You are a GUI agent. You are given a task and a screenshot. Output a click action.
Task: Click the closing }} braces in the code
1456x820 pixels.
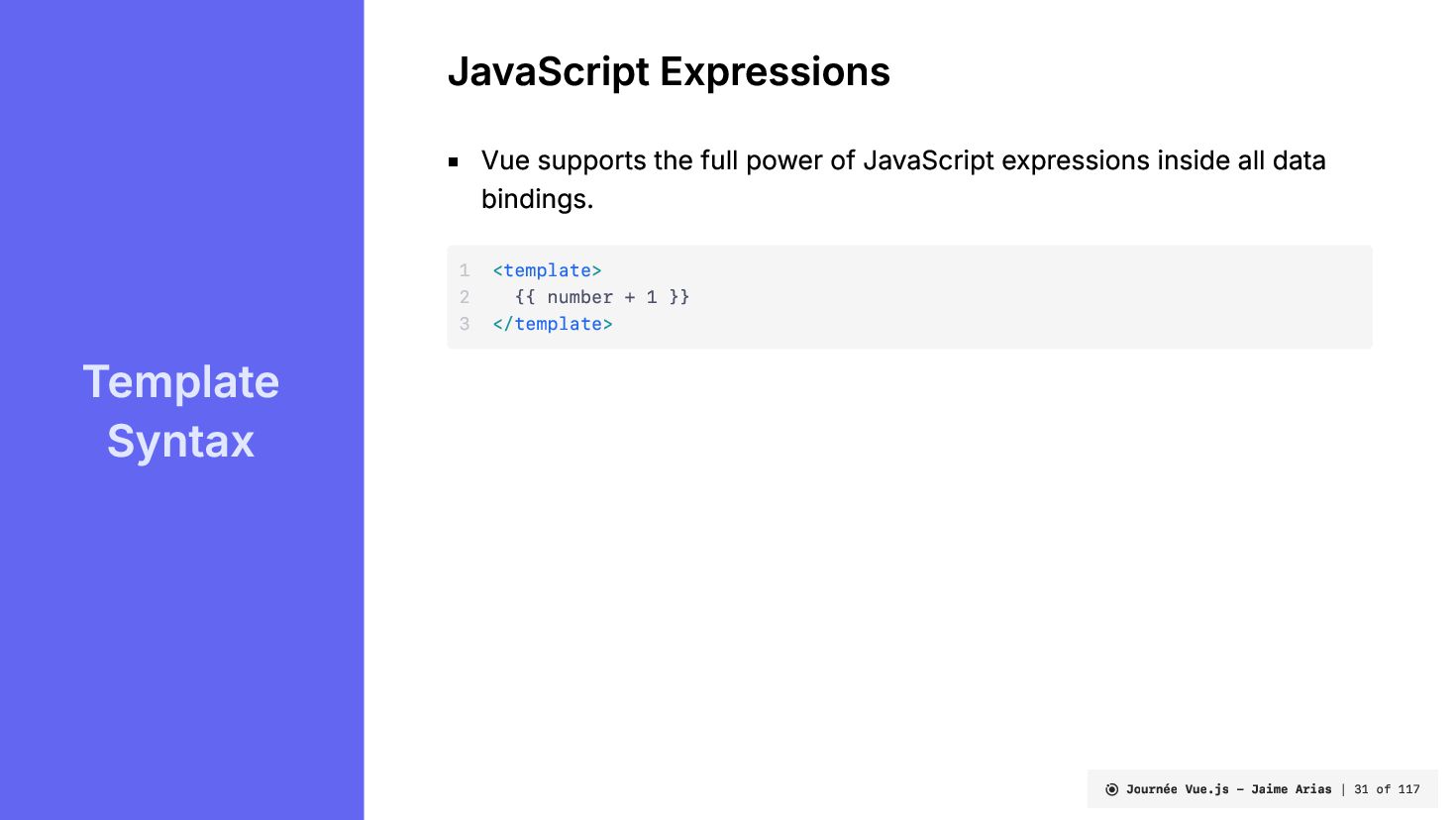click(678, 297)
